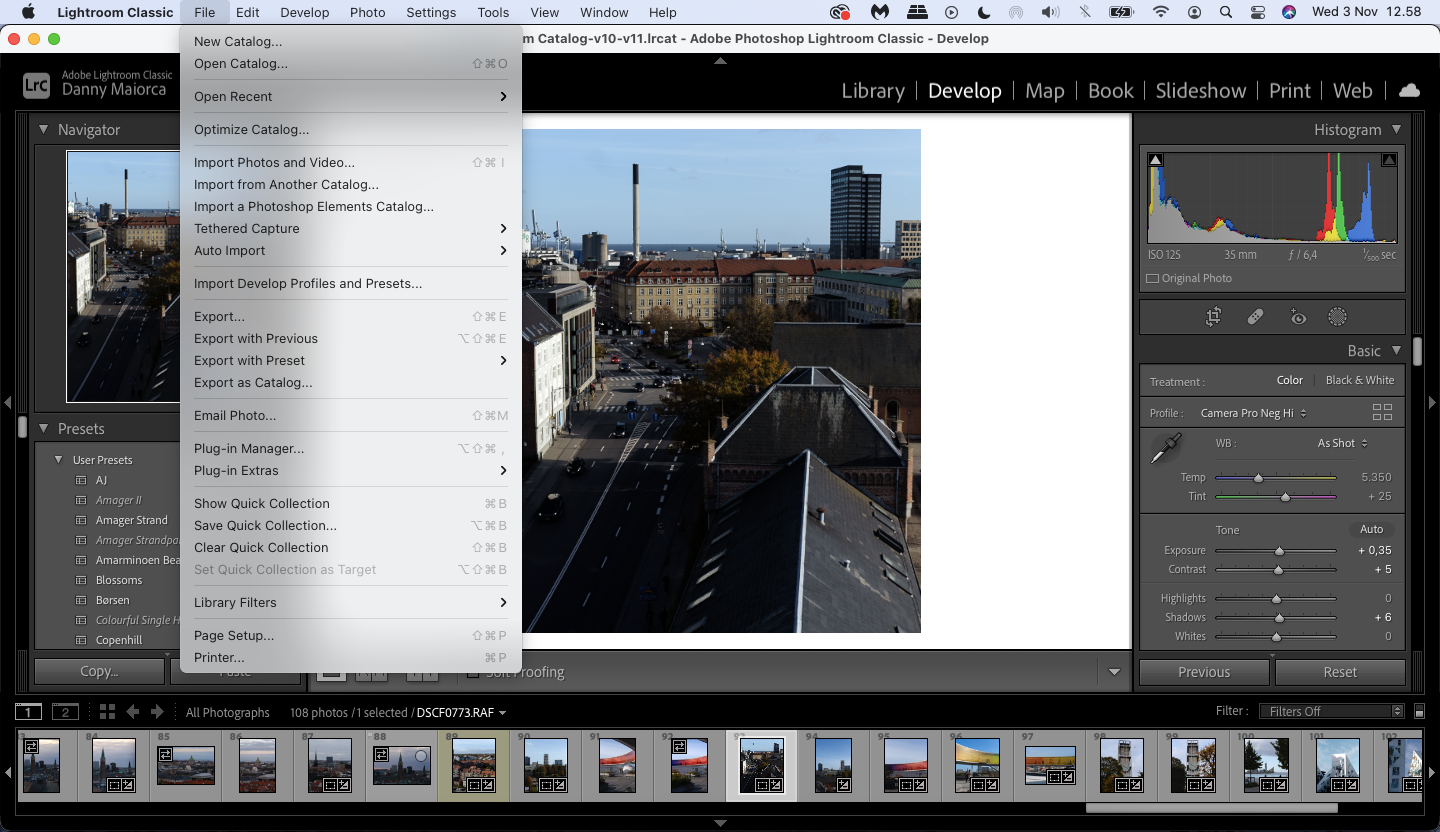
Task: Open Filters Off dropdown
Action: coord(1331,711)
